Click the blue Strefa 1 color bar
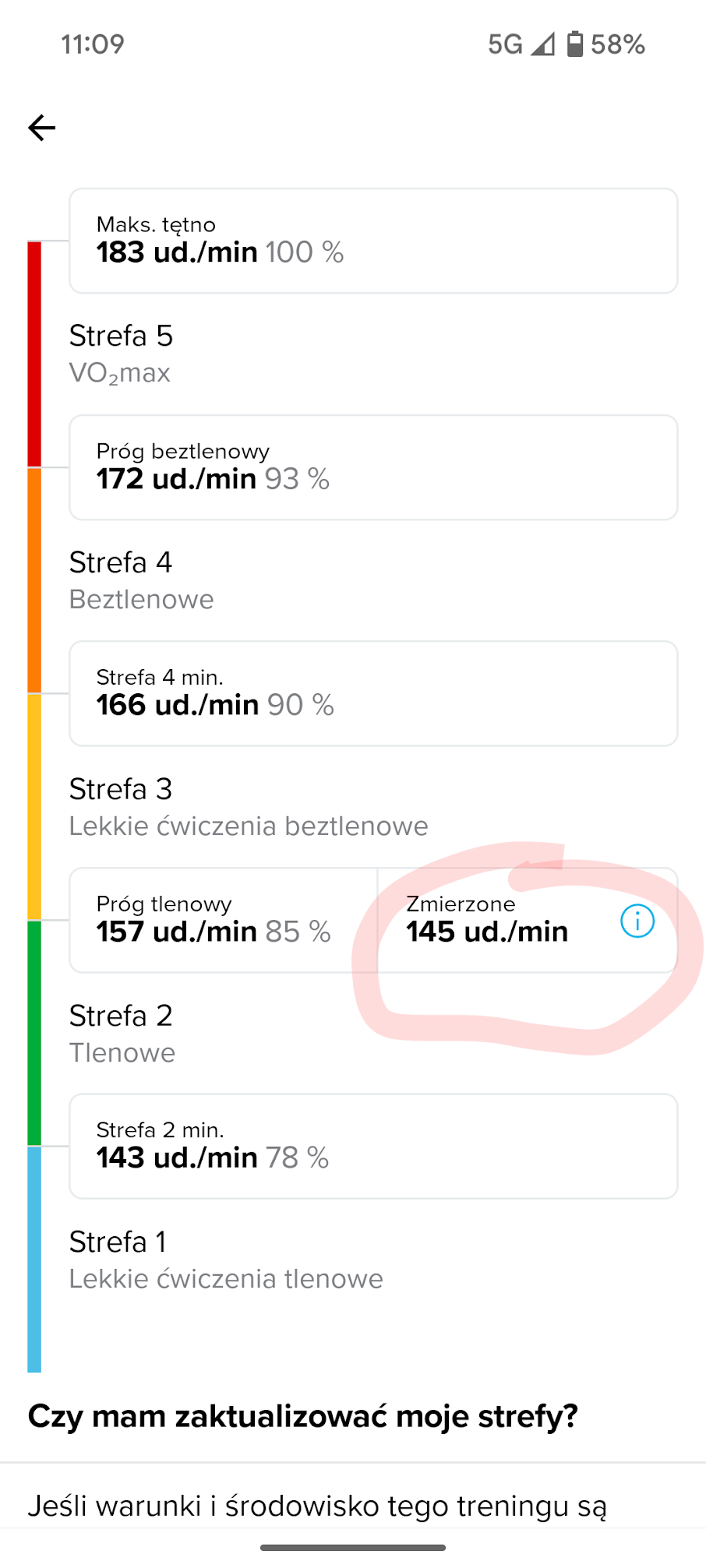This screenshot has width=706, height=1568. [x=34, y=1260]
